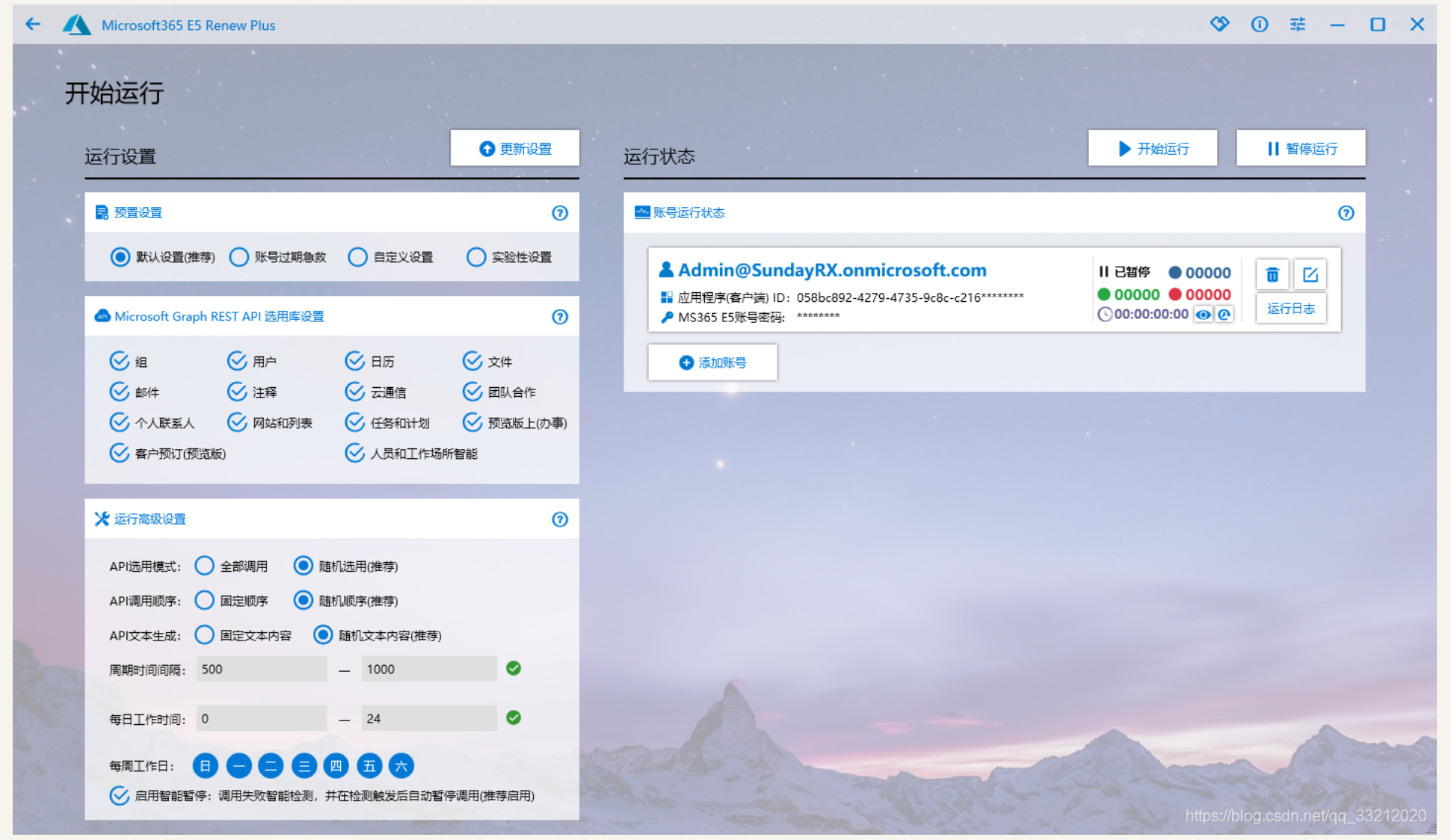Open the sponsor heart icon in title bar
This screenshot has width=1451, height=840.
coord(1219,24)
